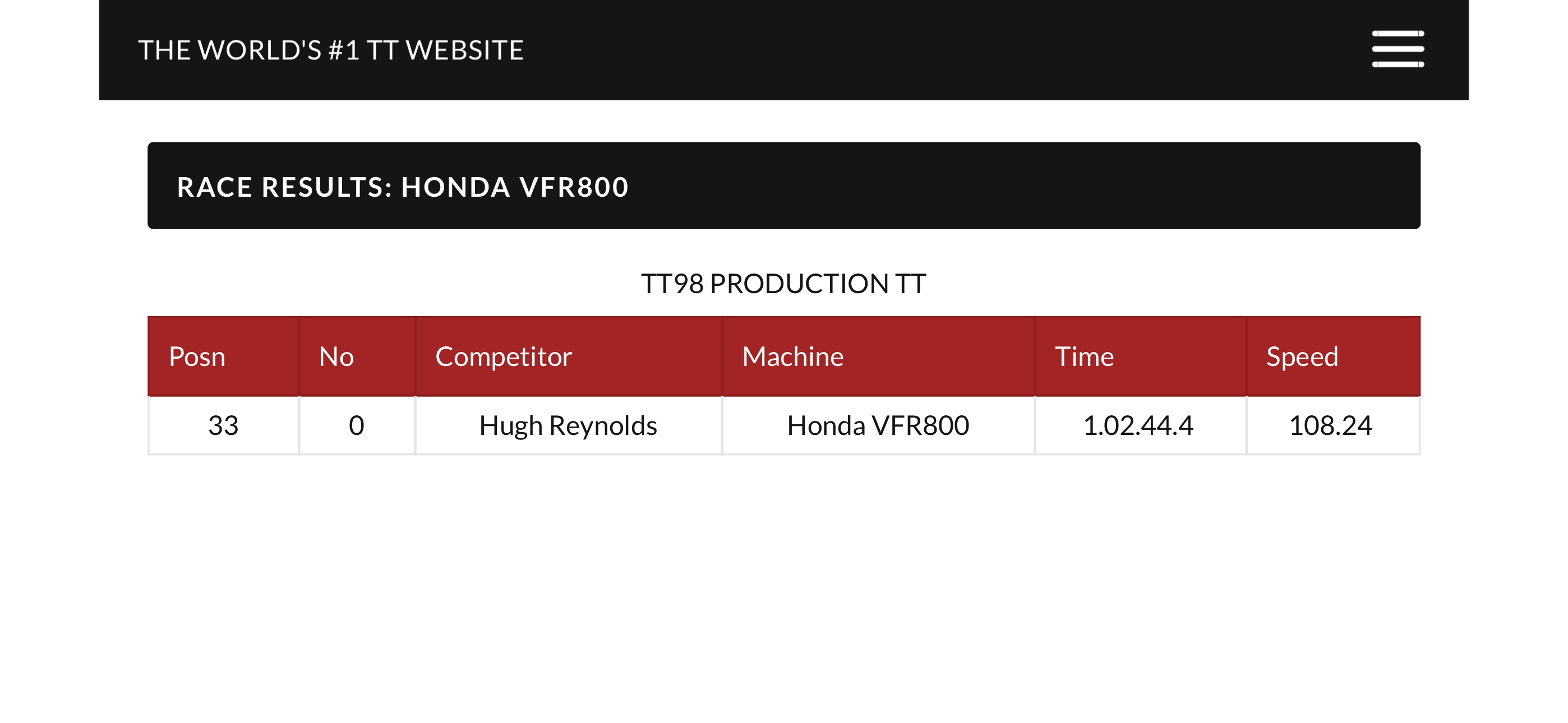Click the Speed column header
1568x723 pixels.
[x=1333, y=356]
